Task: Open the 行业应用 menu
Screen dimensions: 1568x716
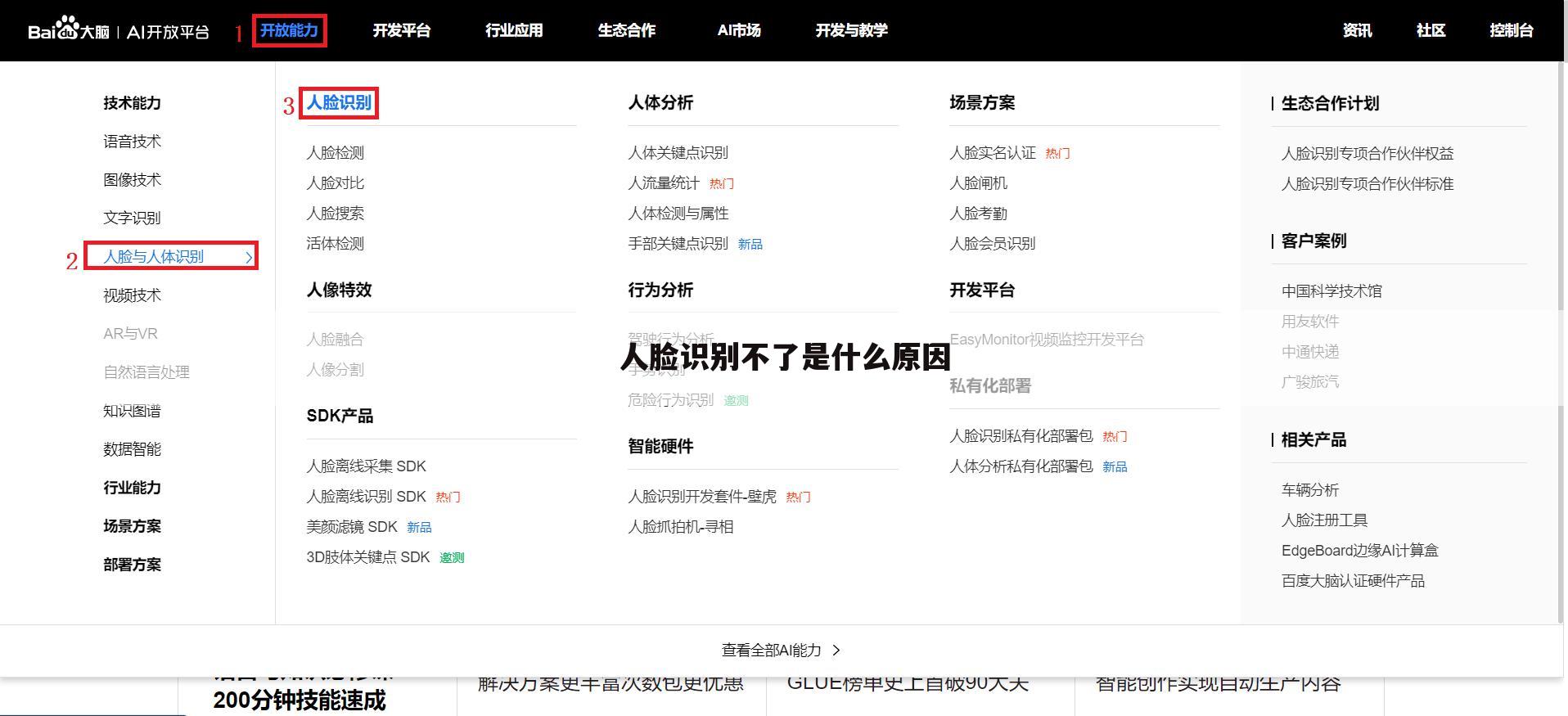Action: (514, 30)
